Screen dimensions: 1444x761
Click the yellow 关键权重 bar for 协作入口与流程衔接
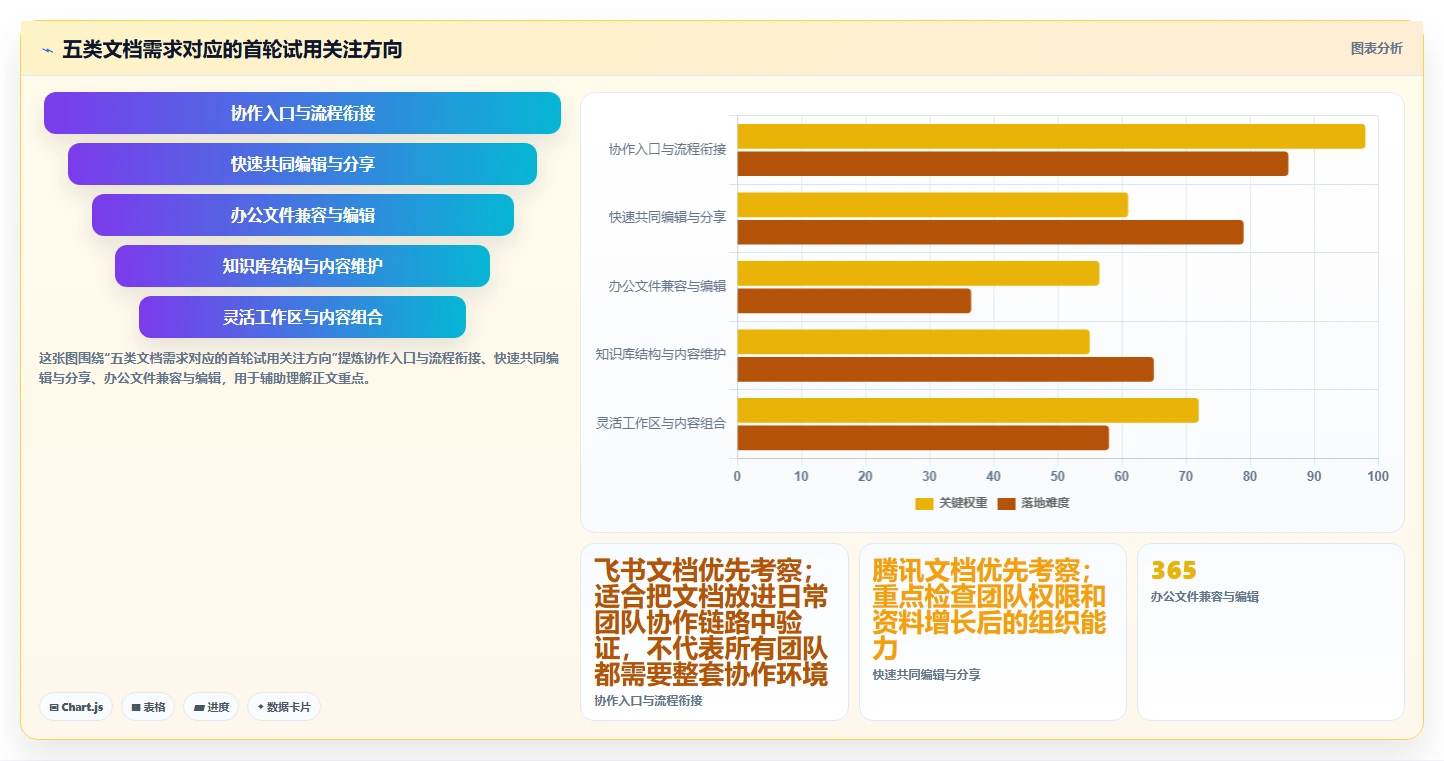point(1051,136)
